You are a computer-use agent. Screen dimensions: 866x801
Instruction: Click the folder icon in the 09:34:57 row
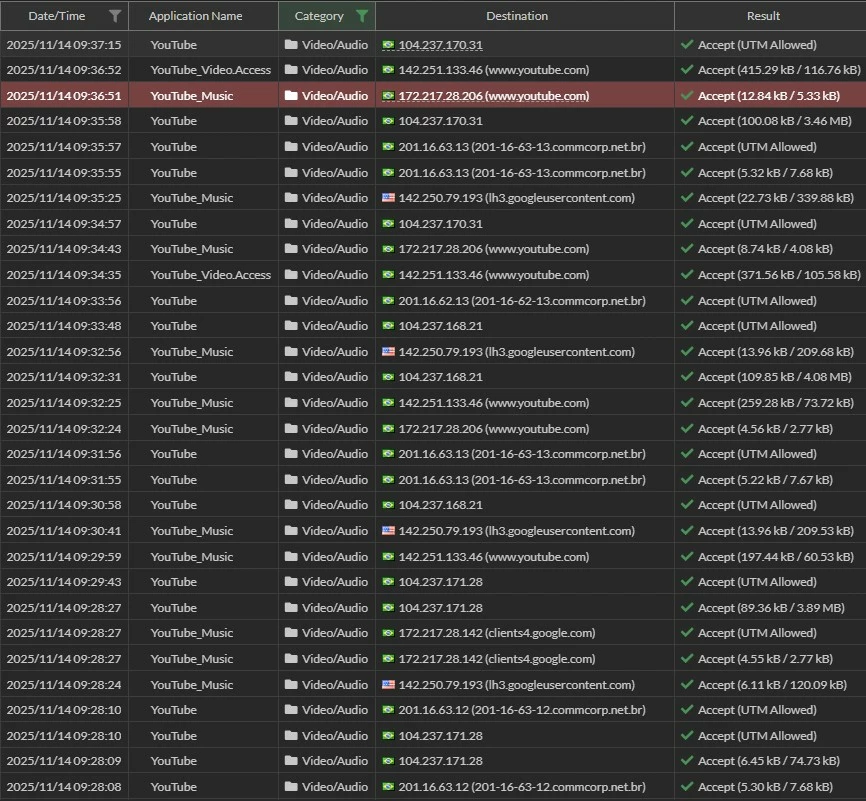[x=291, y=223]
